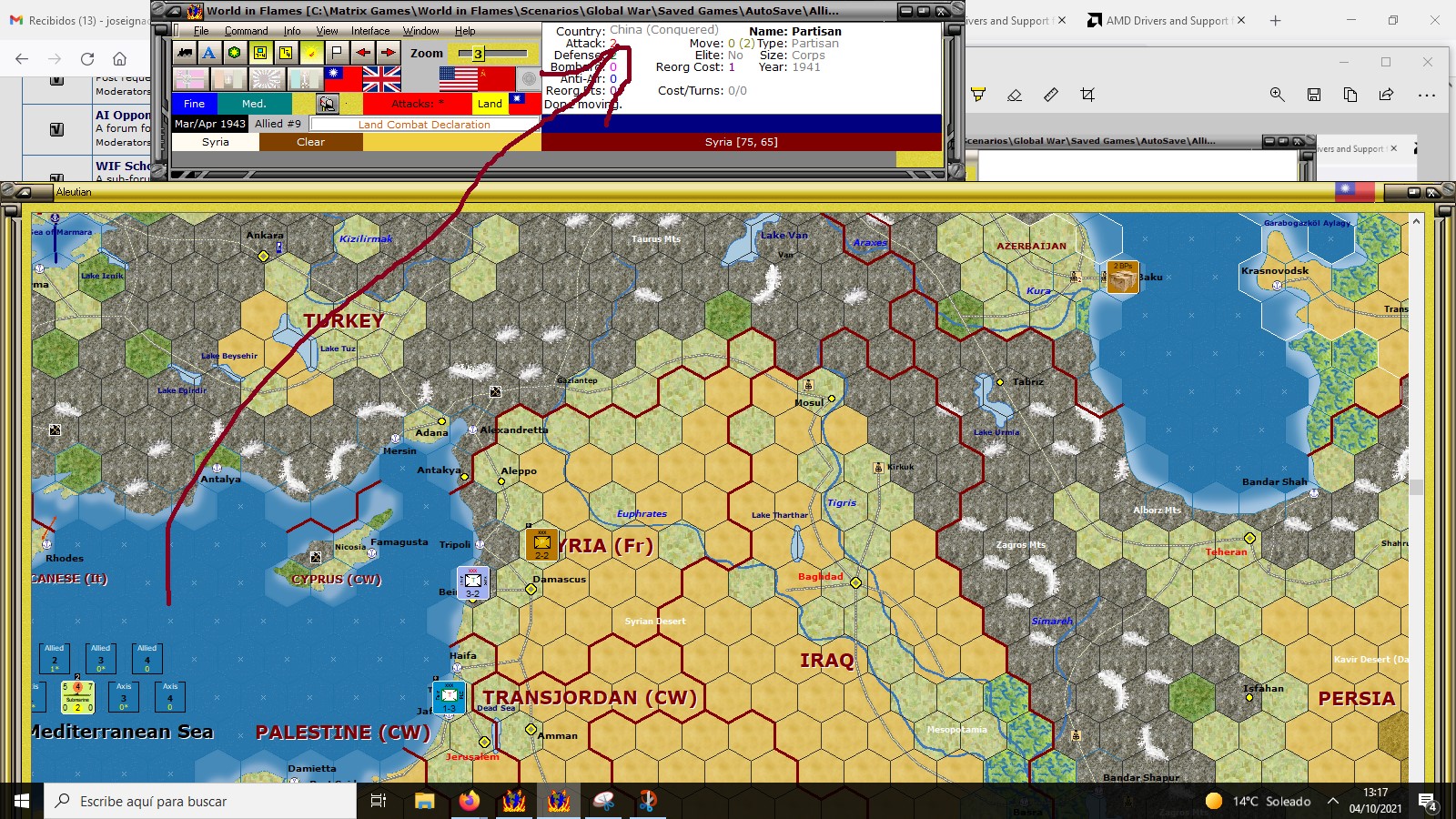The height and width of the screenshot is (819, 1456).
Task: Open the Help menu
Action: [x=465, y=31]
